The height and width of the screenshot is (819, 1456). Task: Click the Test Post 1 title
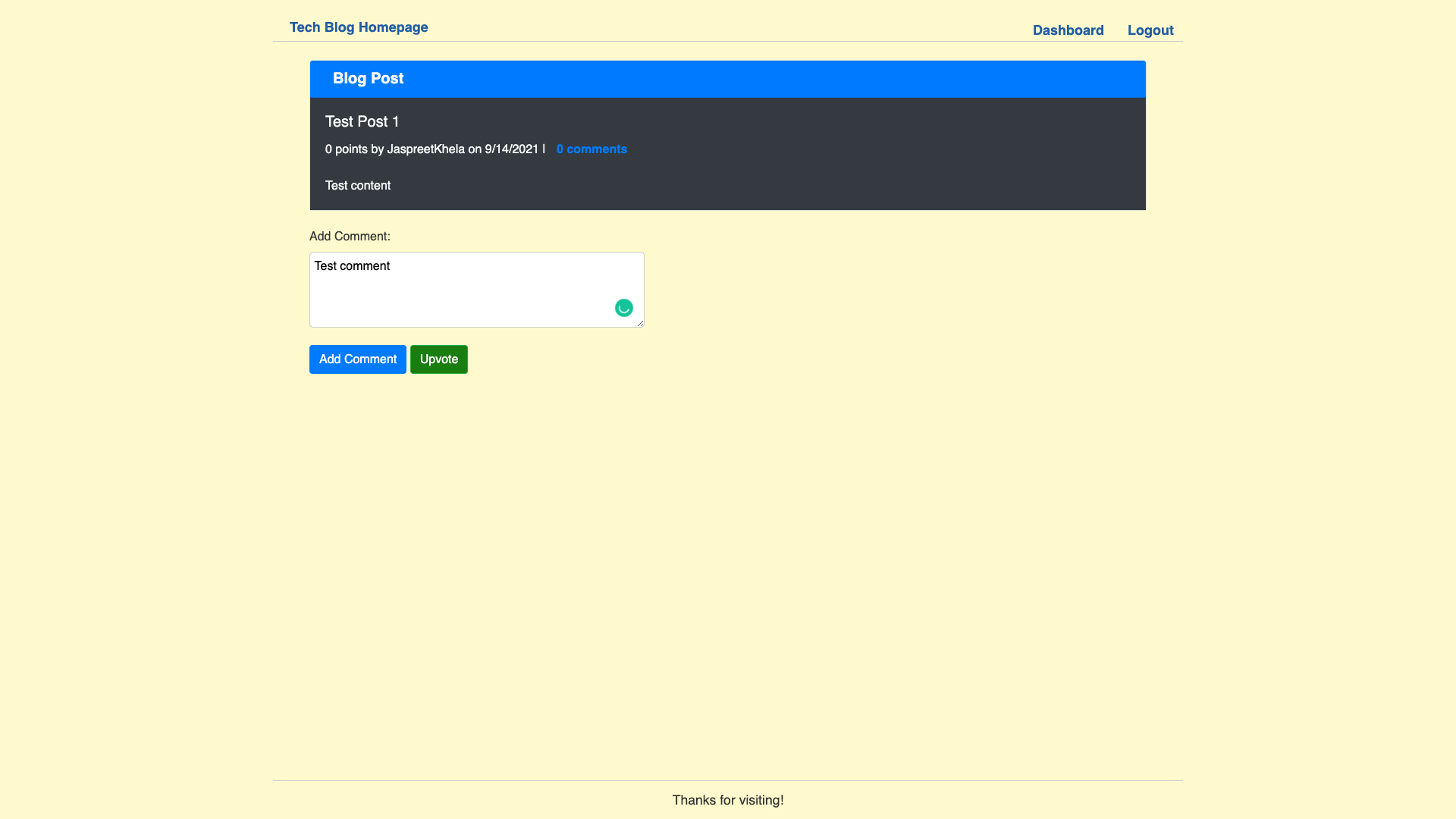click(x=362, y=121)
